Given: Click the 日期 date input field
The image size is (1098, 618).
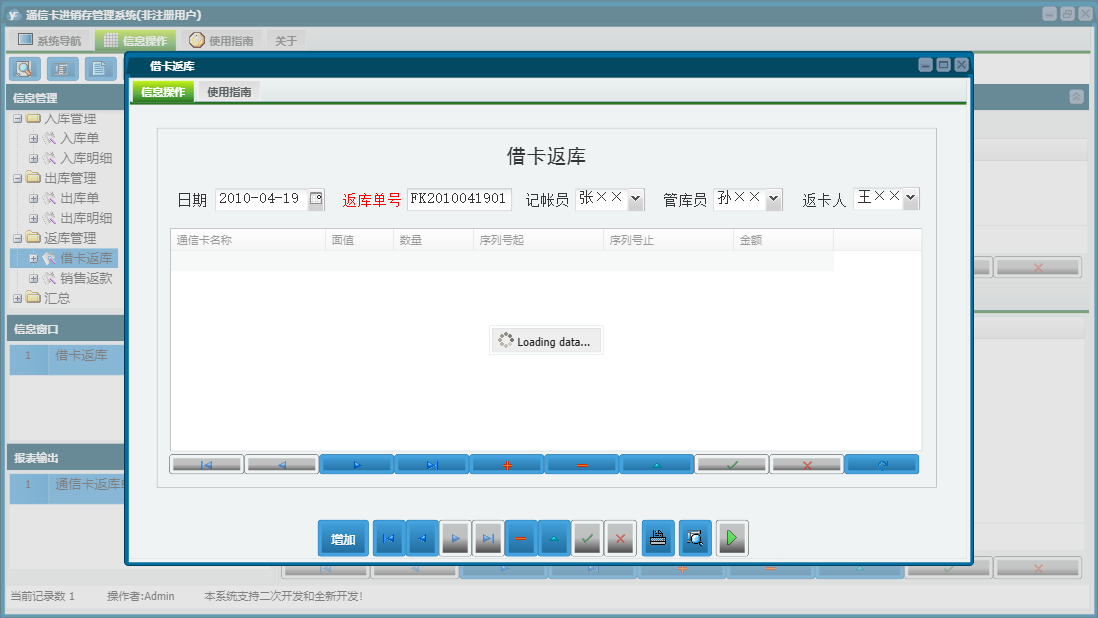Looking at the screenshot, I should pos(261,199).
